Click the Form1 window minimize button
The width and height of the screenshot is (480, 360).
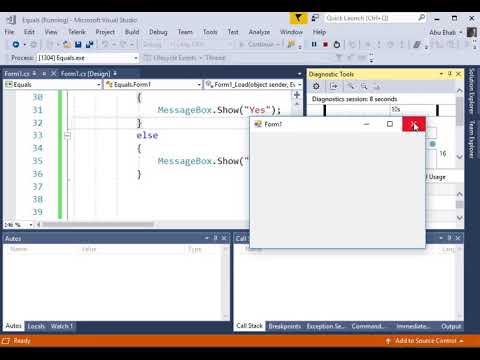click(367, 124)
